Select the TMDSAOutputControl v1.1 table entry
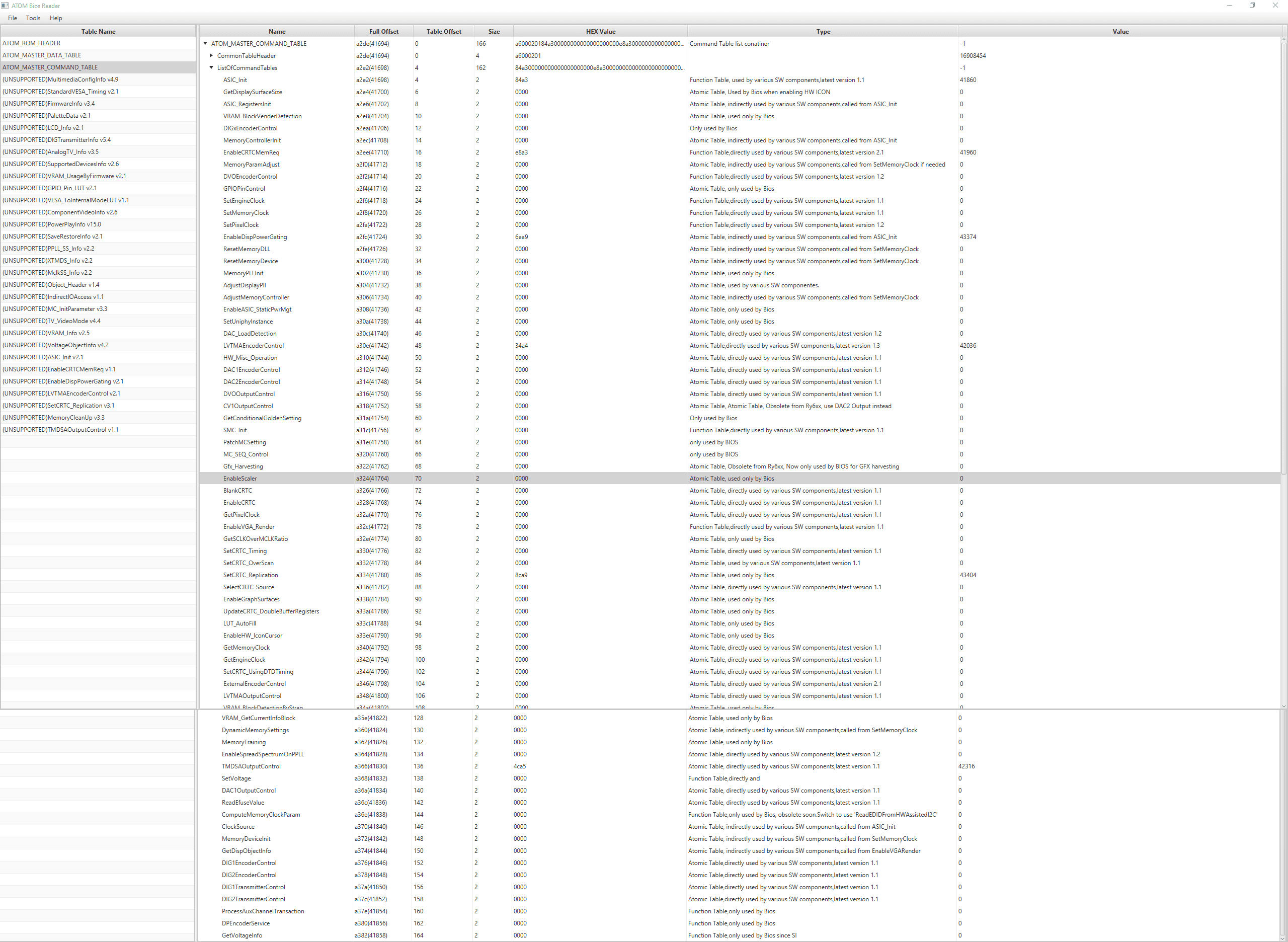1288x942 pixels. tap(98, 429)
